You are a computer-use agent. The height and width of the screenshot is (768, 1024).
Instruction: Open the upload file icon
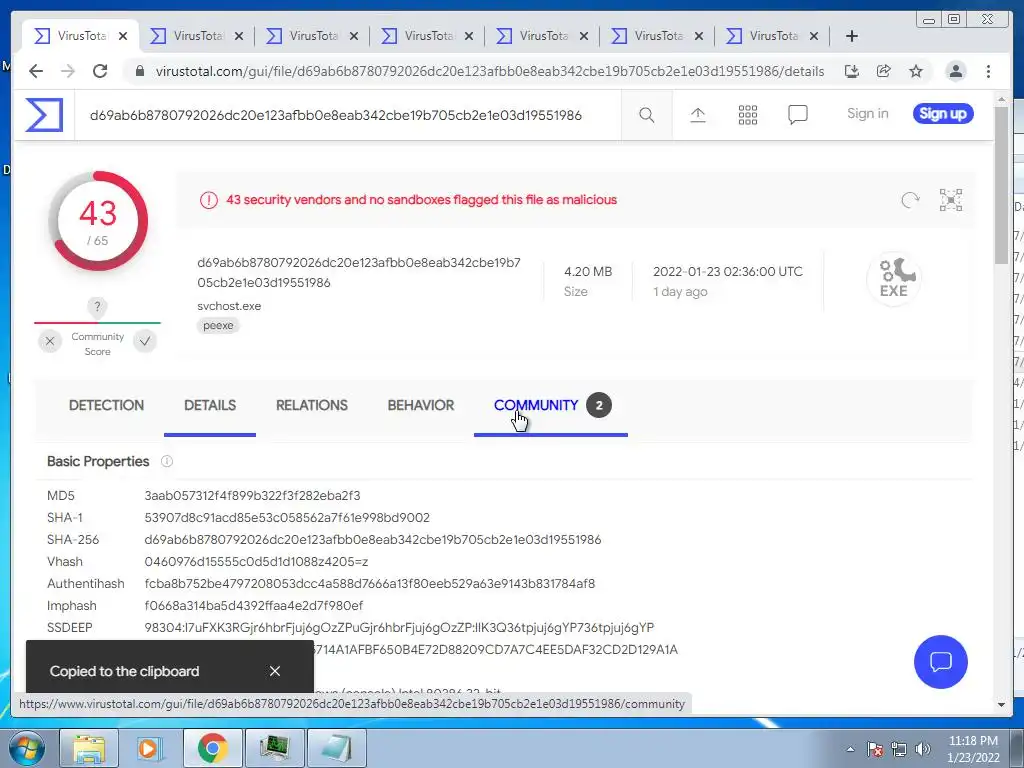[697, 115]
